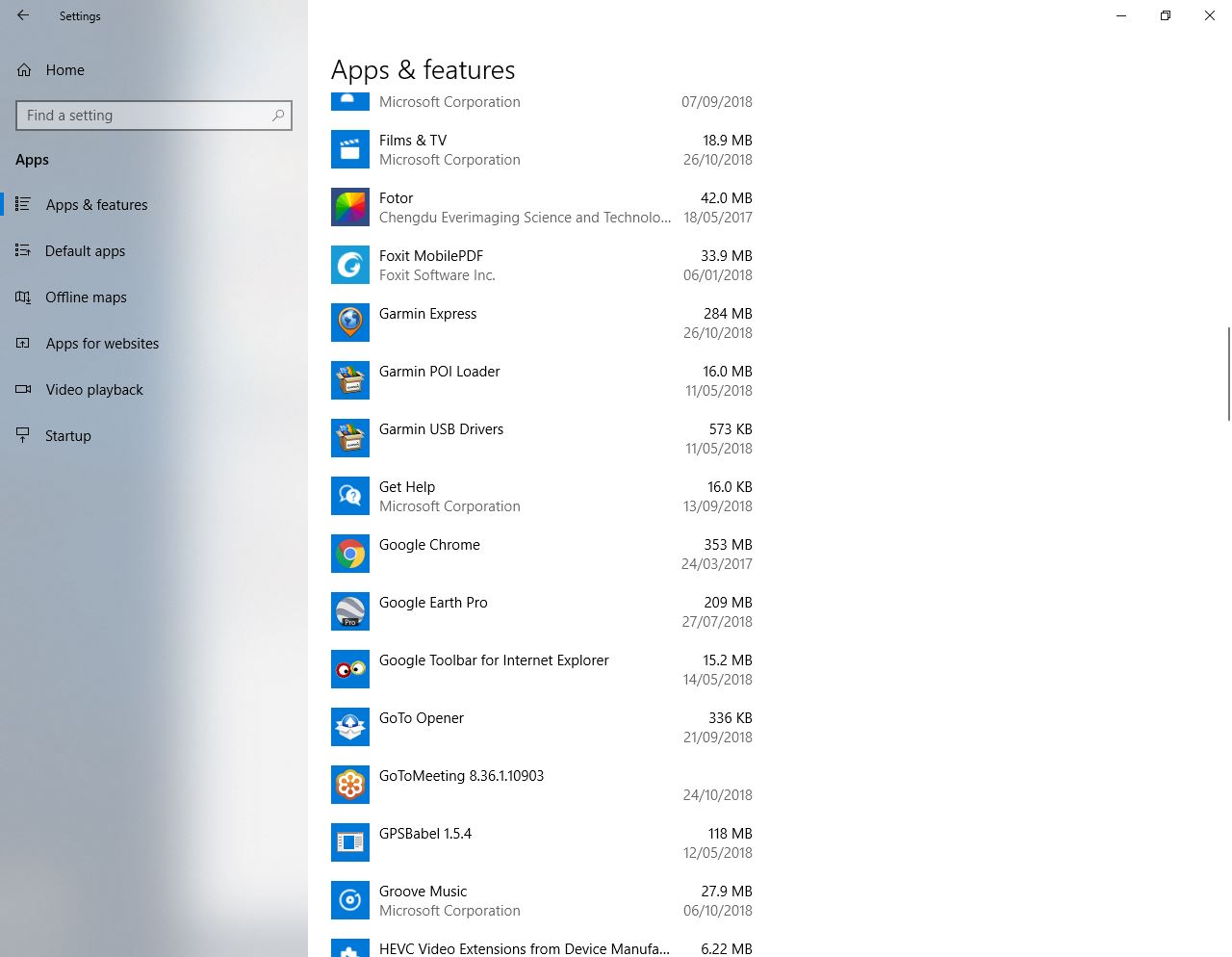Click the Fotor app icon
Screen dimensions: 1232x957
[349, 207]
